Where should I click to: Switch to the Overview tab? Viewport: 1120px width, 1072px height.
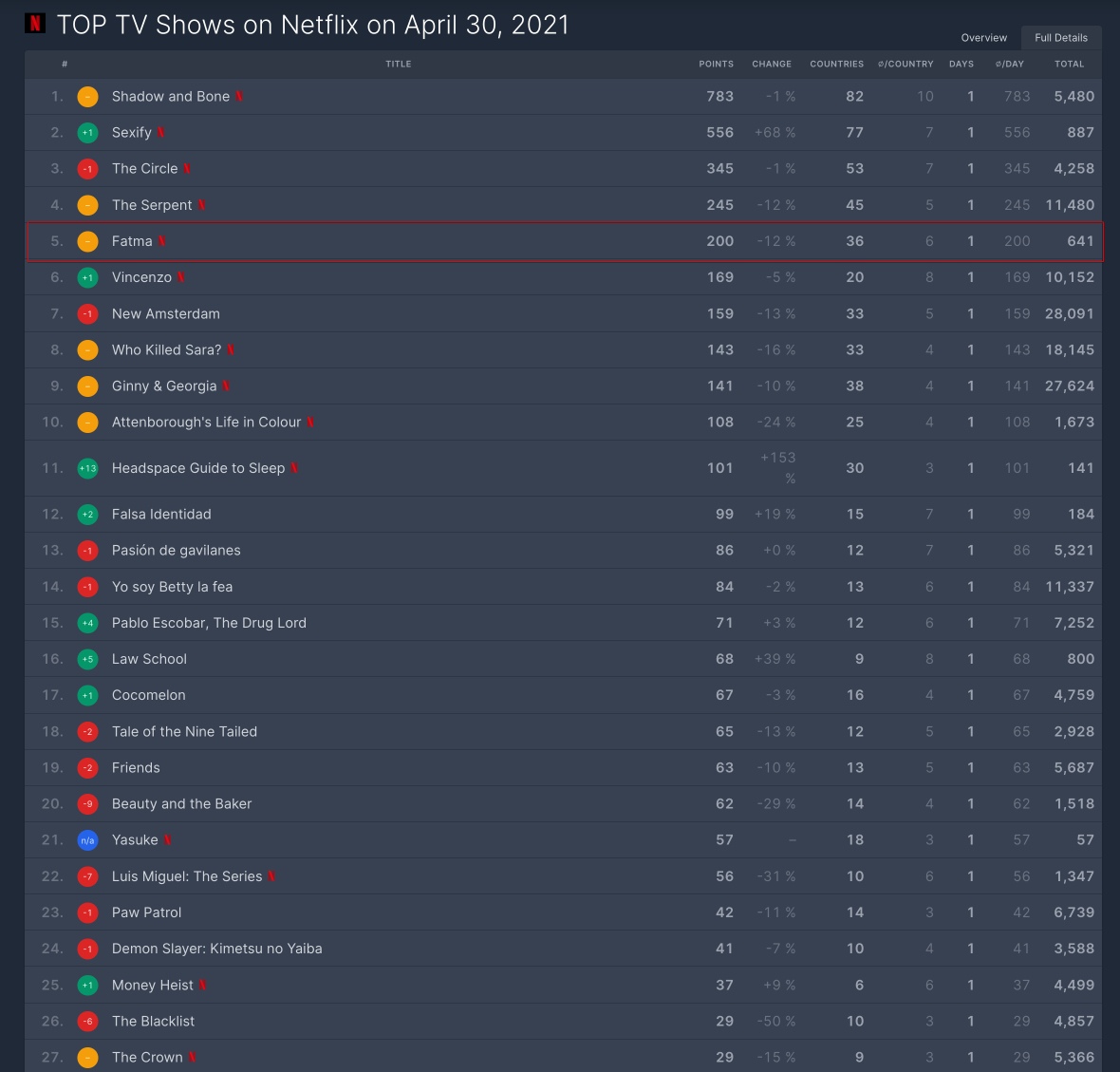(x=983, y=38)
